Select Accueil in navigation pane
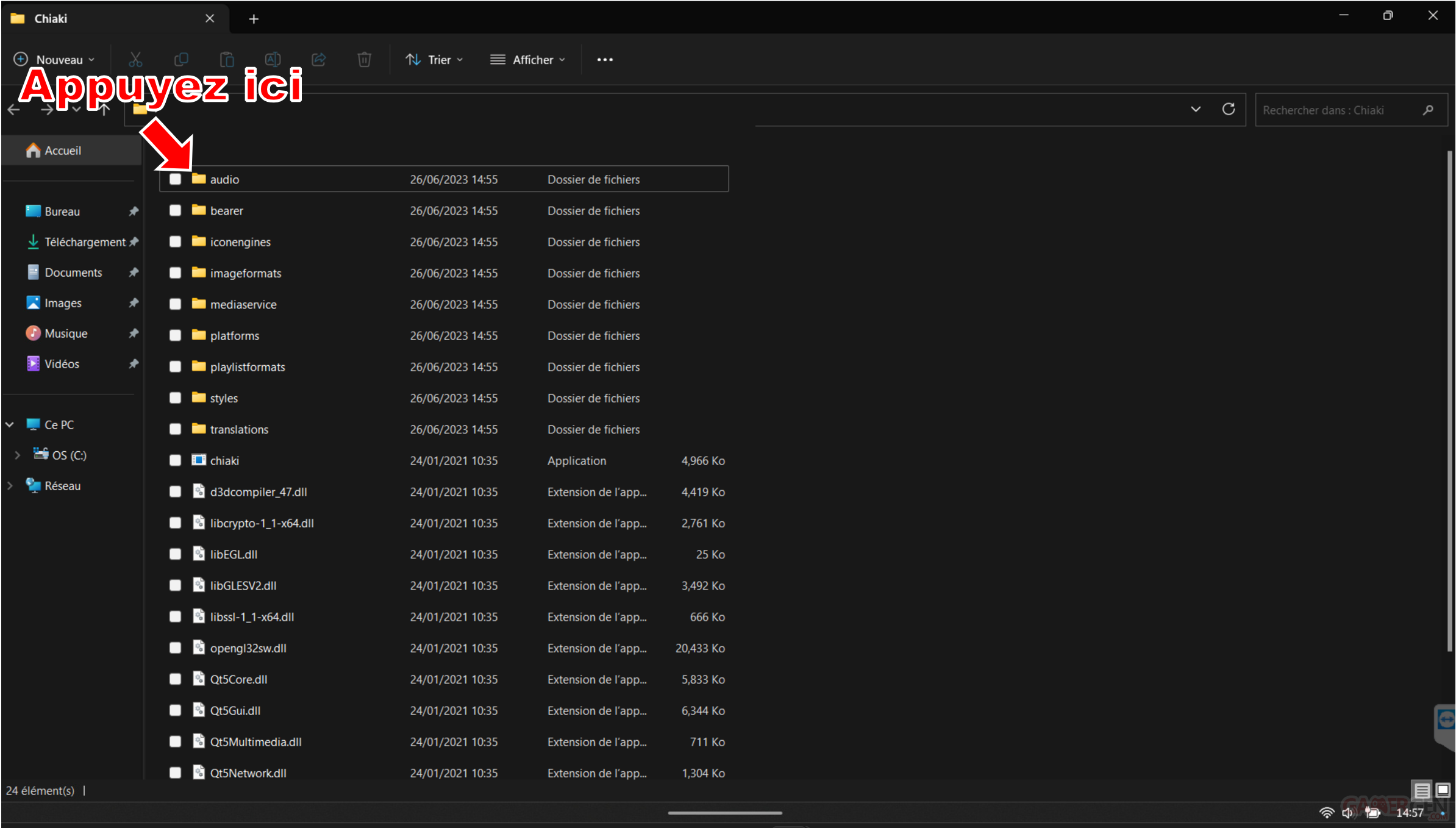The width and height of the screenshot is (1456, 828). click(x=73, y=150)
